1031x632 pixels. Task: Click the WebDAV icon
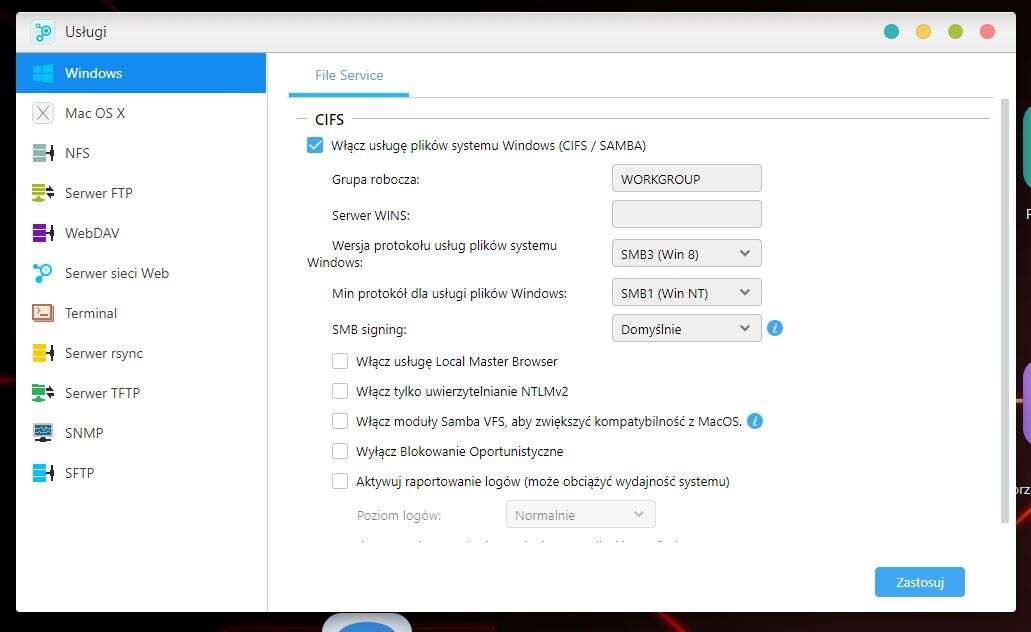[x=43, y=233]
